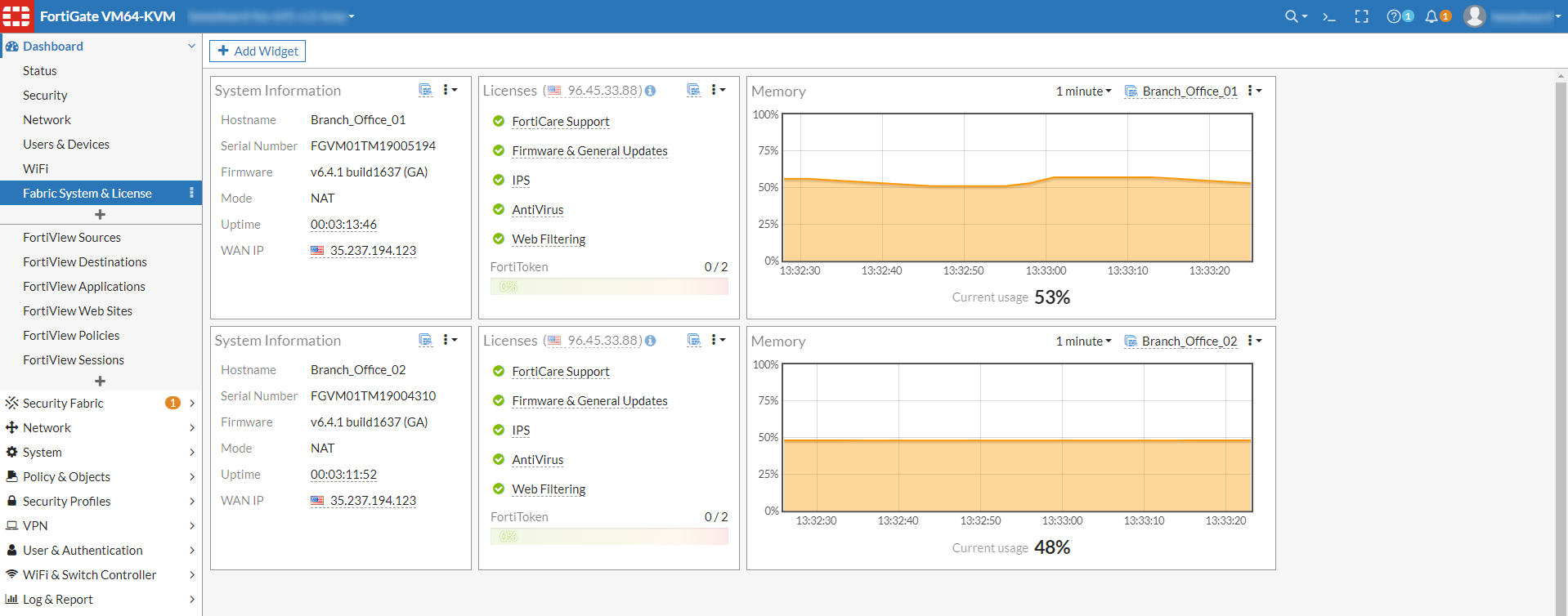Click the Branch_Office_02 FortiToken usage bar
Screen dimensions: 1568x616
609,537
